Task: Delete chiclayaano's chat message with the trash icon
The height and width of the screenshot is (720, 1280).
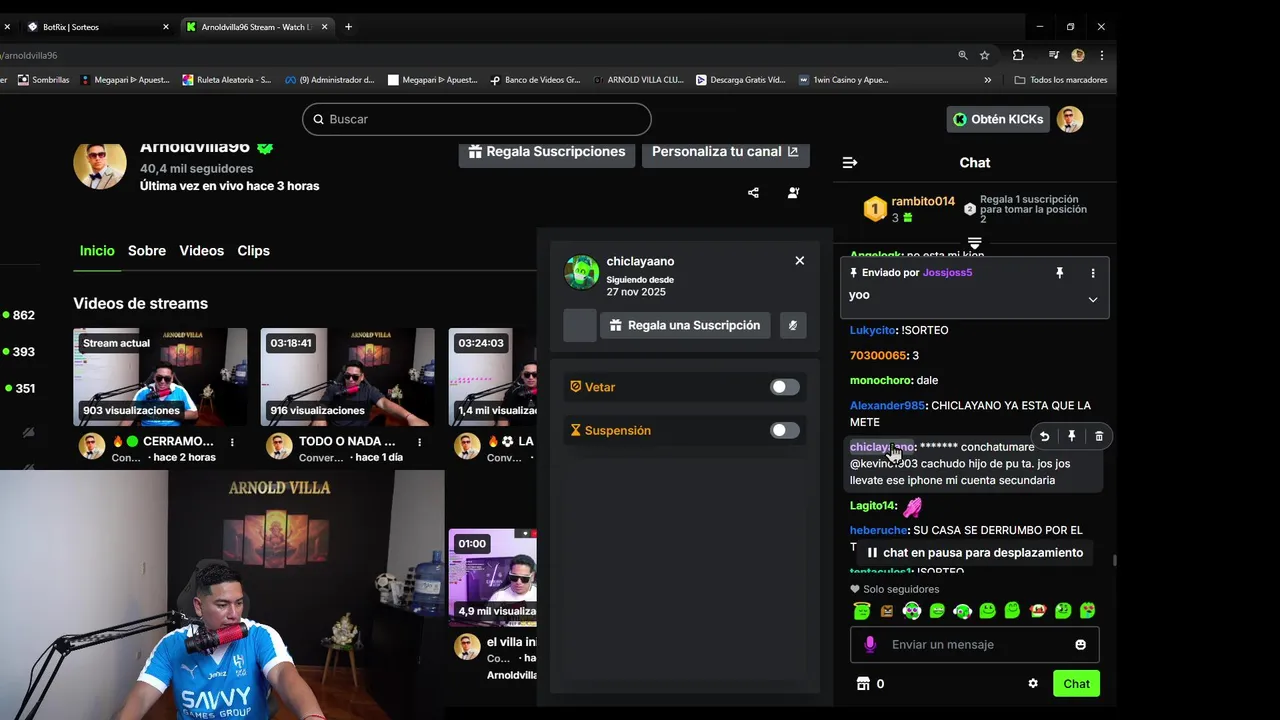Action: 1099,436
